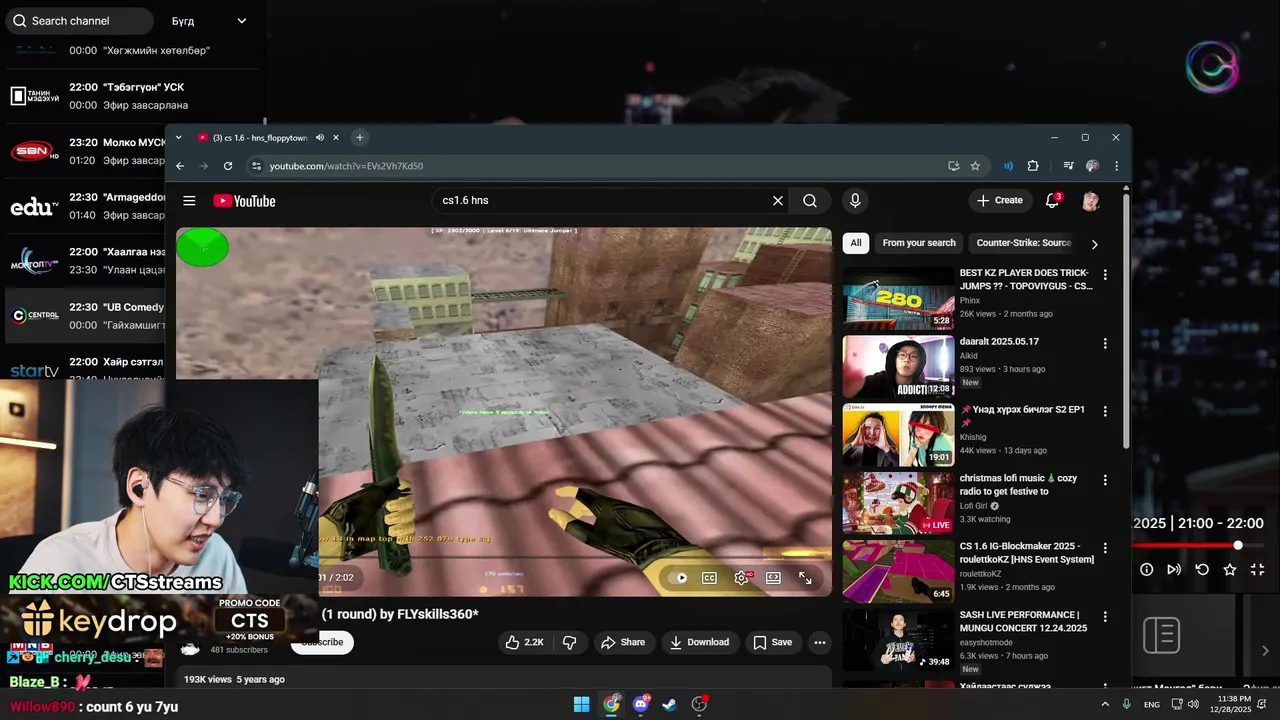
Task: Open options for daaralt 2025.05.17 video
Action: pos(1105,343)
